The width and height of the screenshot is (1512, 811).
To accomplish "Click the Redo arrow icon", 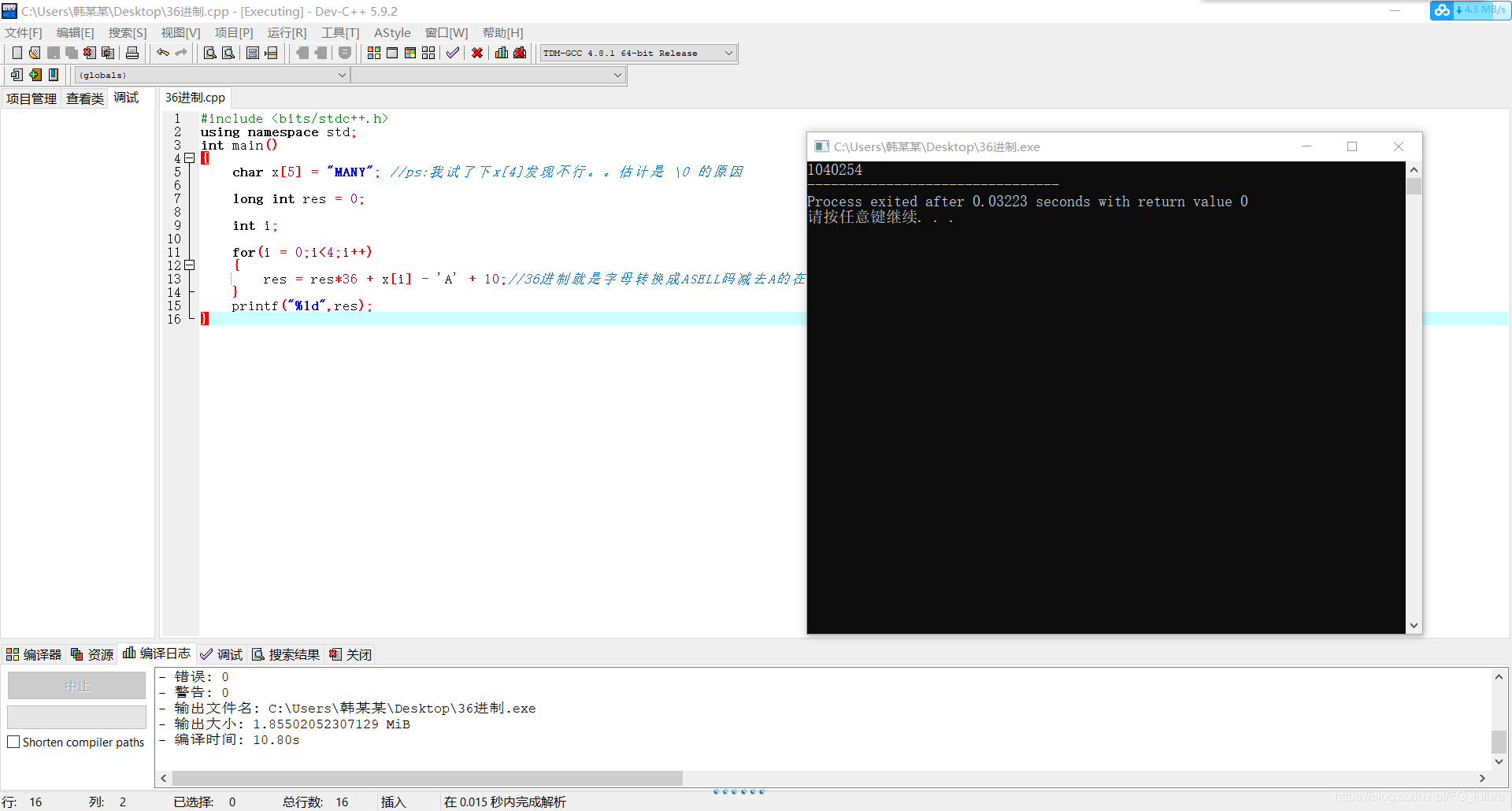I will 181,53.
